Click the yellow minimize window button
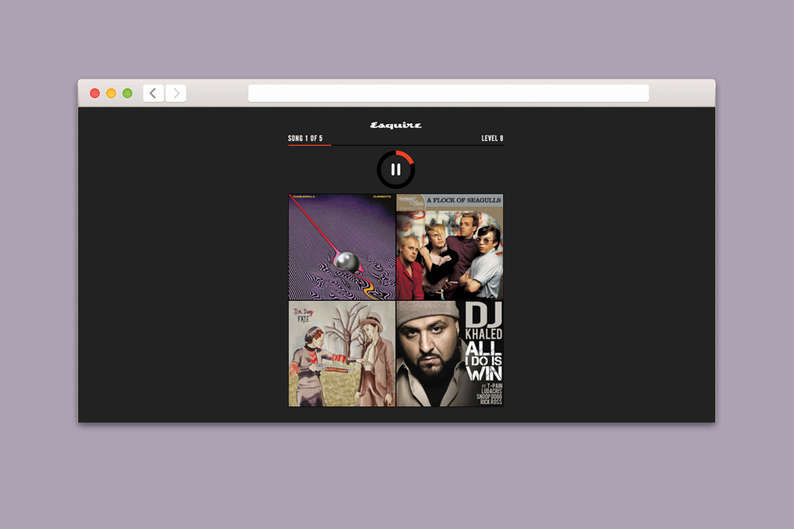794x529 pixels. click(x=111, y=93)
